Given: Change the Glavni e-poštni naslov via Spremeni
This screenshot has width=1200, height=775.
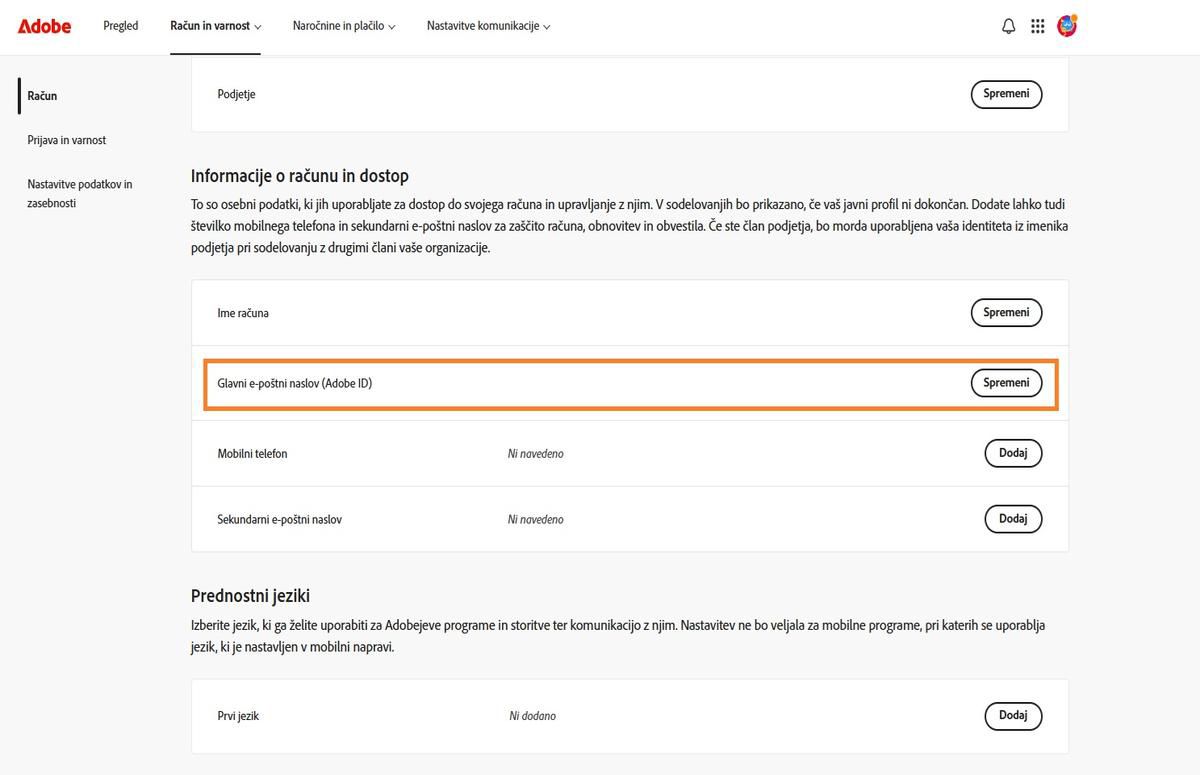Looking at the screenshot, I should [1006, 382].
